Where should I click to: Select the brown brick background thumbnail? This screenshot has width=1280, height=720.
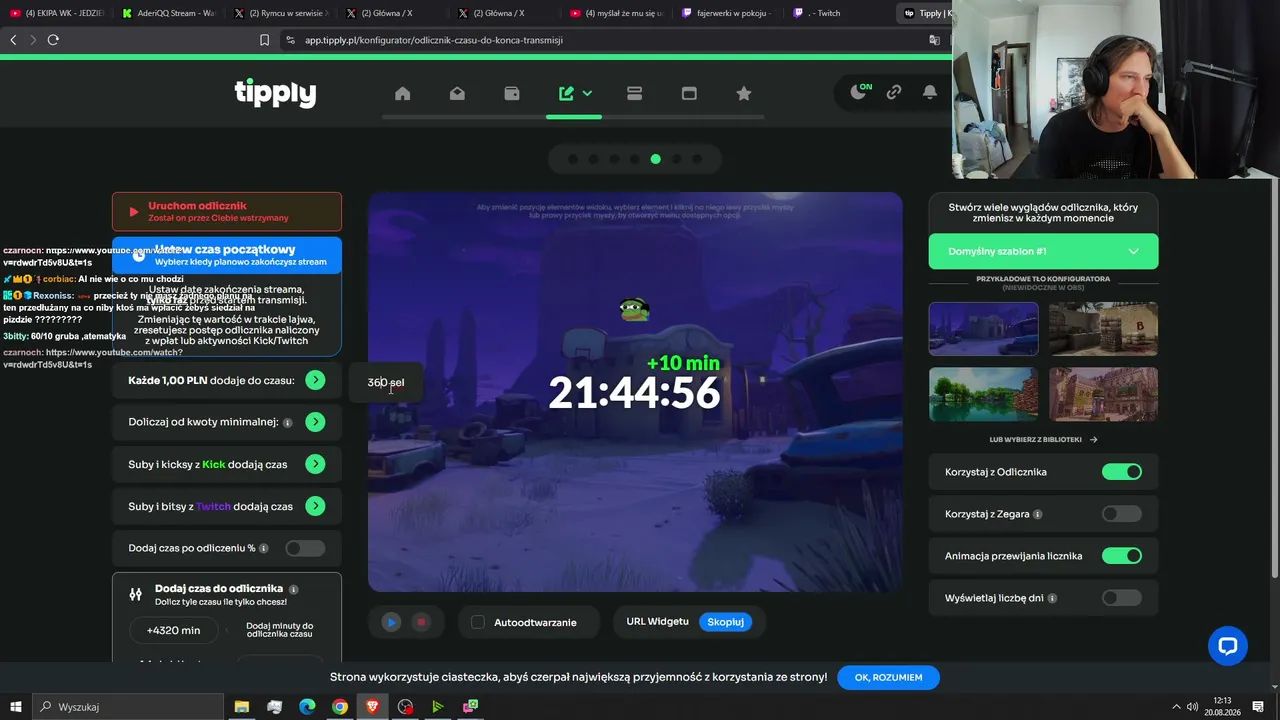tap(1103, 394)
